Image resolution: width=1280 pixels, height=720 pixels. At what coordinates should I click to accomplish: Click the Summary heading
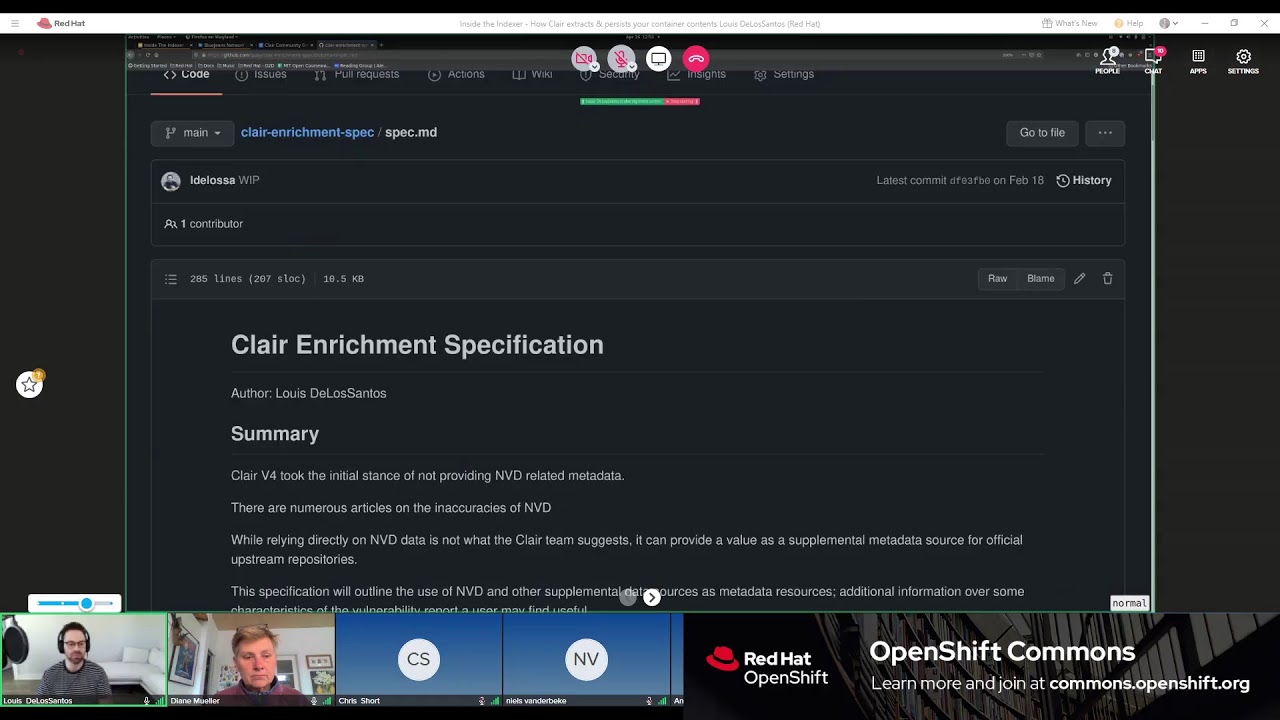click(275, 434)
